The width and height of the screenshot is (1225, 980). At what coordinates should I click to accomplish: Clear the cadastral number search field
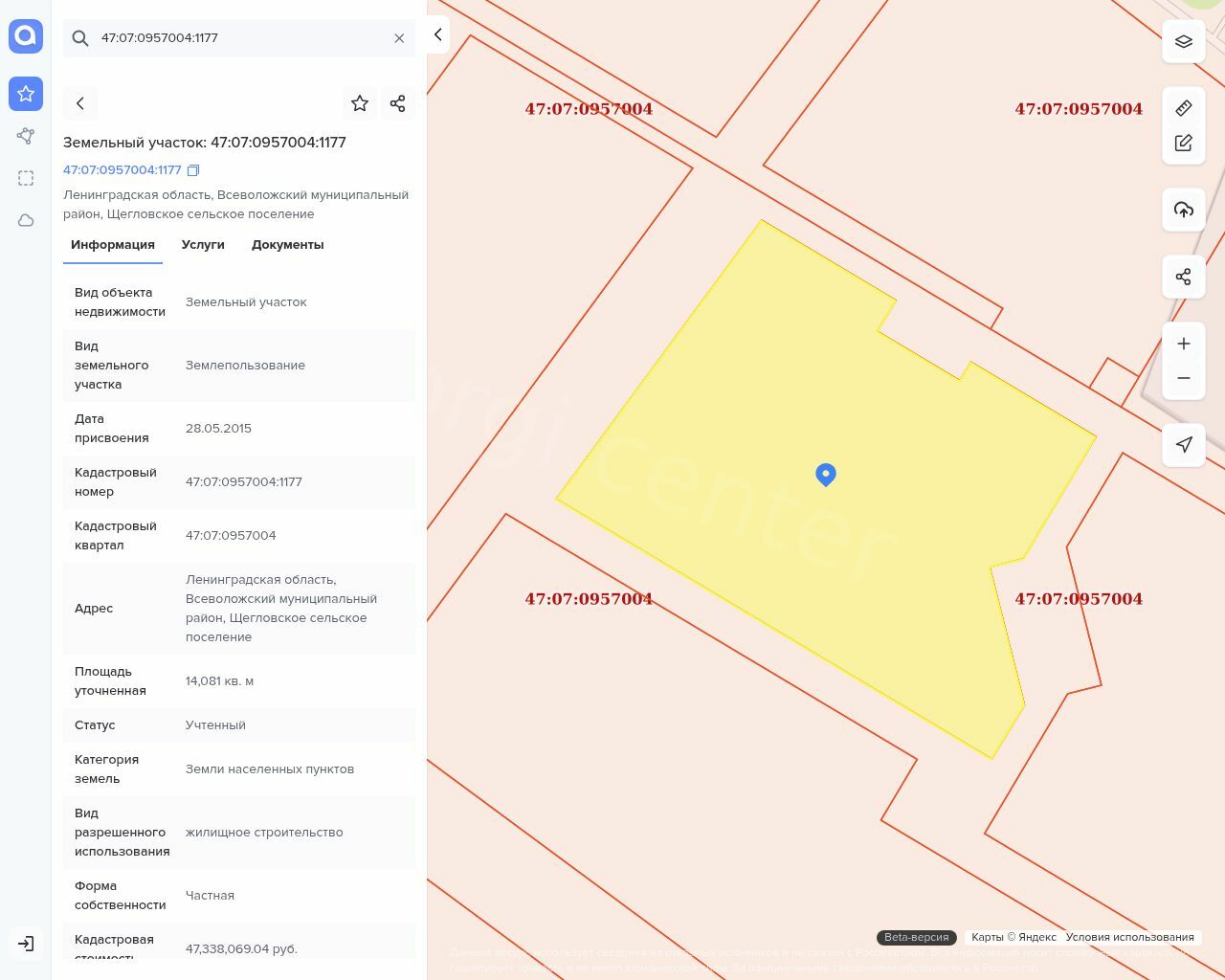pos(399,38)
